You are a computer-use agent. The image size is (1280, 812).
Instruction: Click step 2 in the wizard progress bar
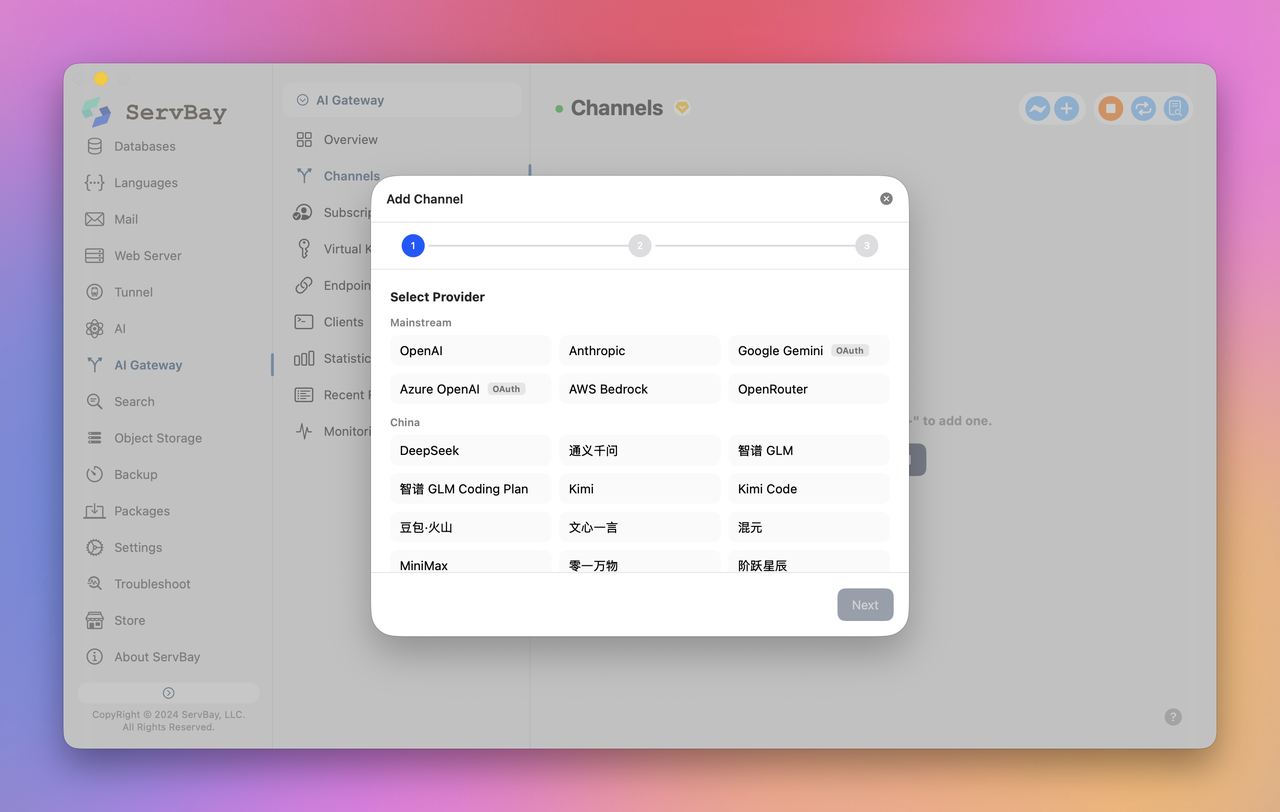640,245
